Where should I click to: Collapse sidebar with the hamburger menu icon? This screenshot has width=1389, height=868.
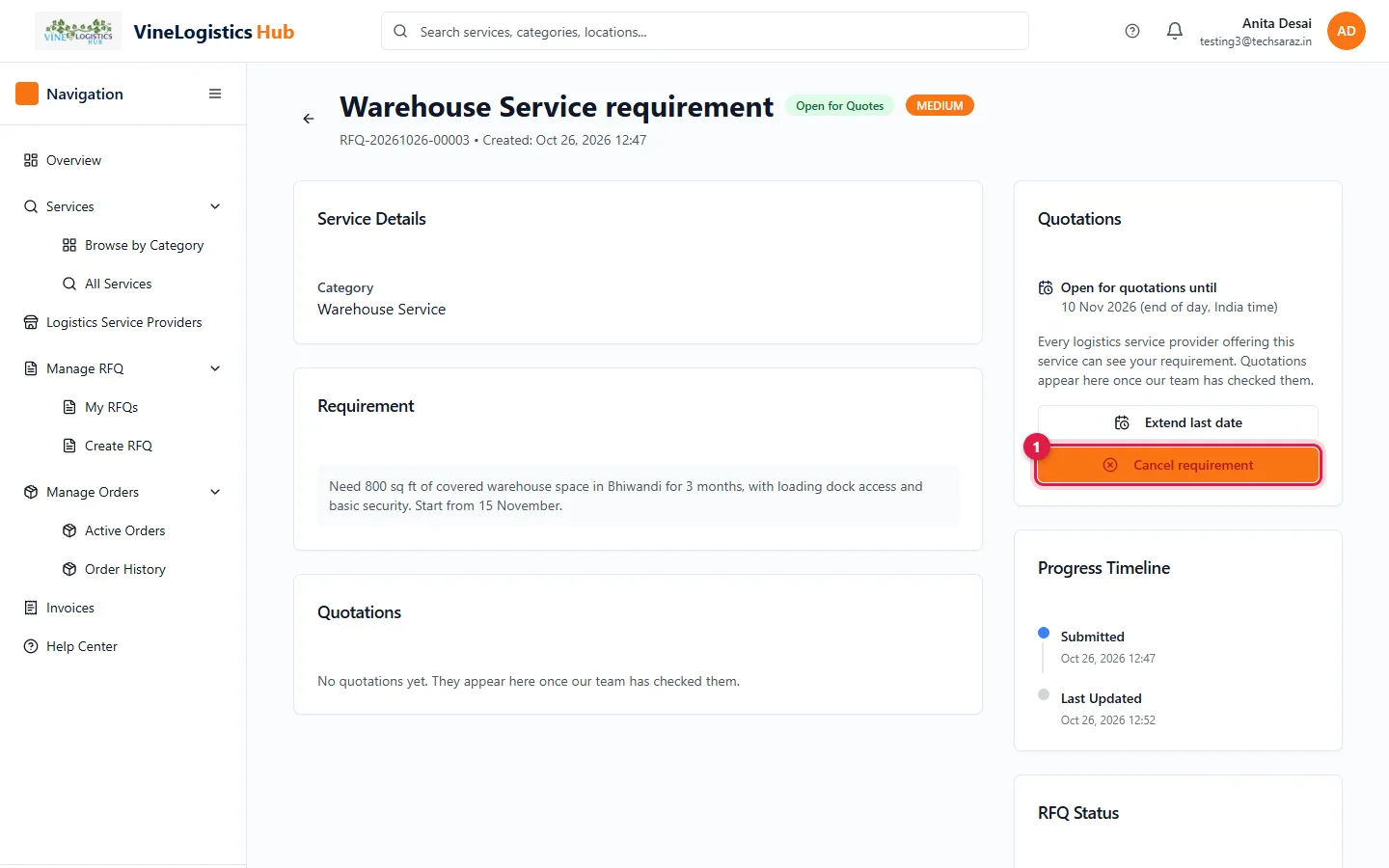pos(215,94)
